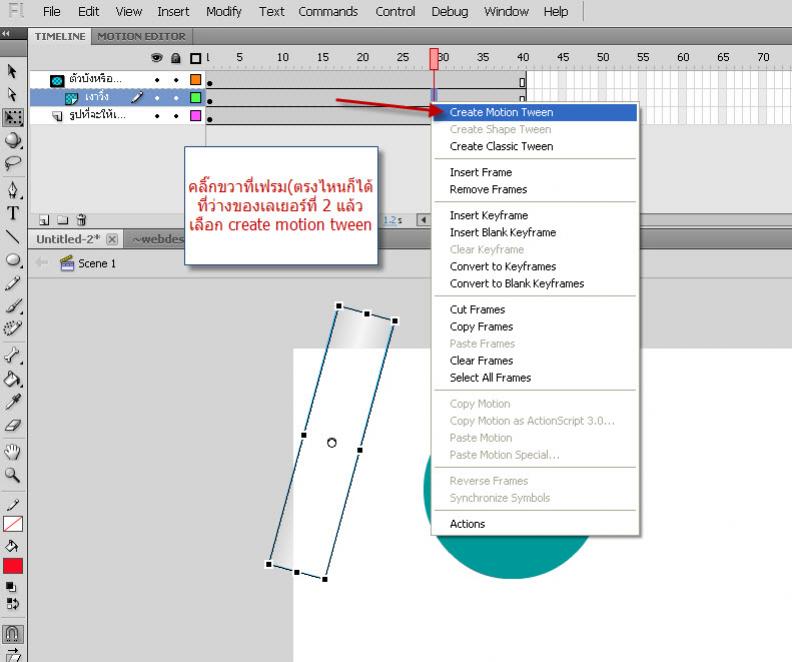792x662 pixels.
Task: Choose Remove Frames from context menu
Action: click(x=534, y=189)
